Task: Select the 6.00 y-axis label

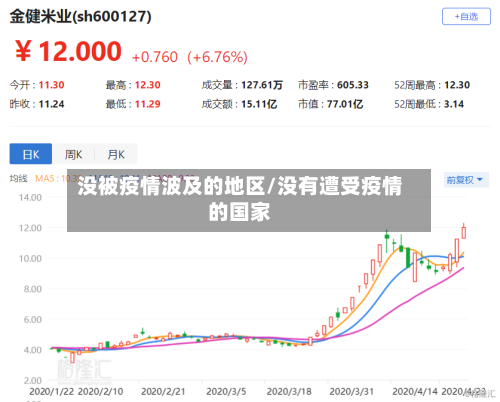Action: point(33,320)
